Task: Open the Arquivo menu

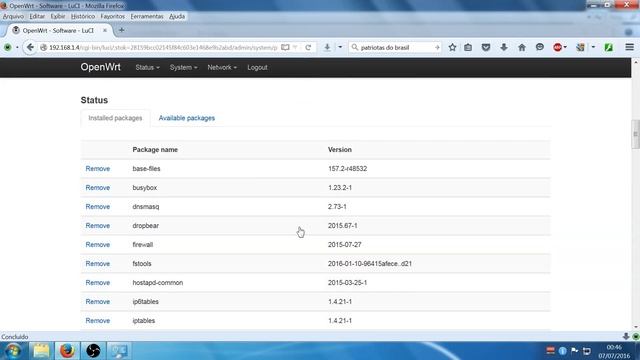Action: (x=13, y=16)
